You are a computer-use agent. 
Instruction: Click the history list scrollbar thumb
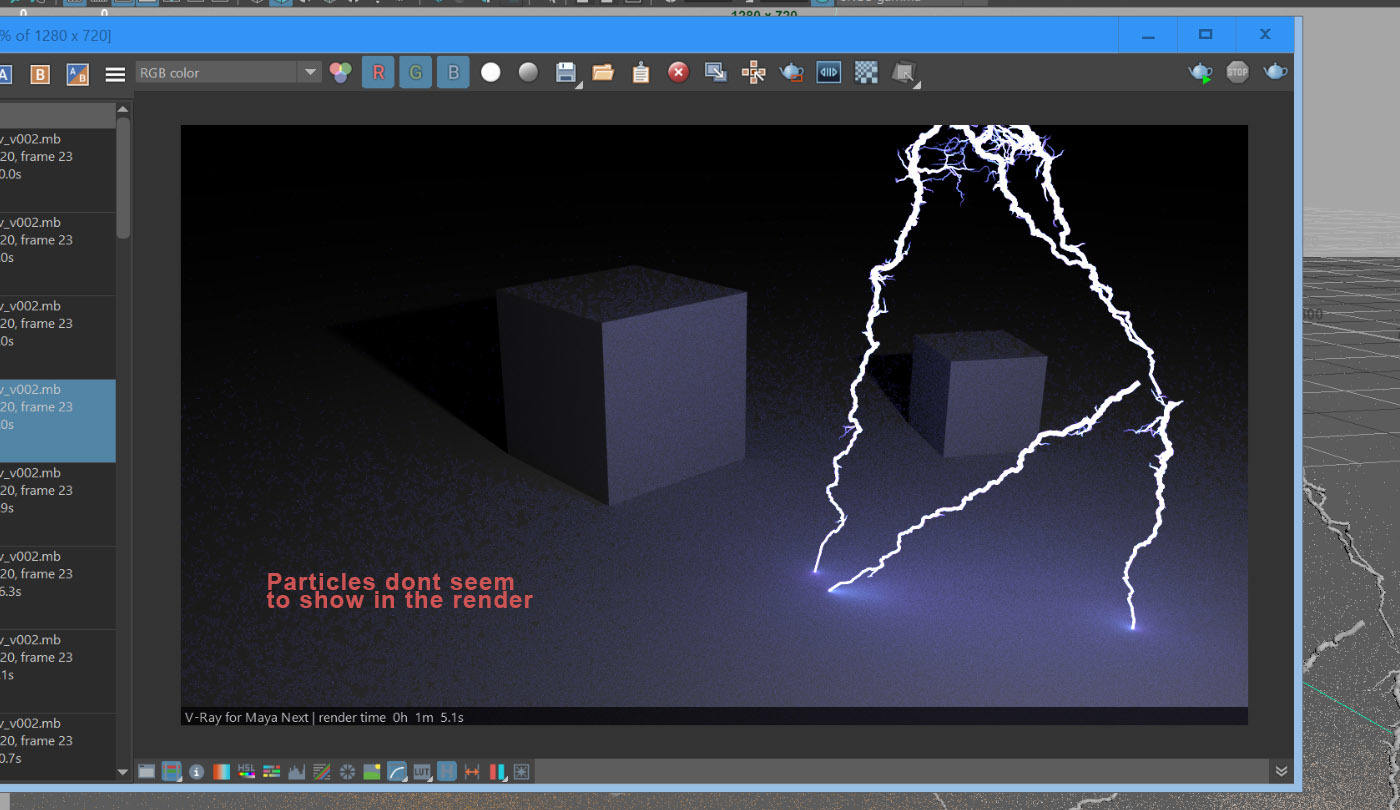point(124,177)
